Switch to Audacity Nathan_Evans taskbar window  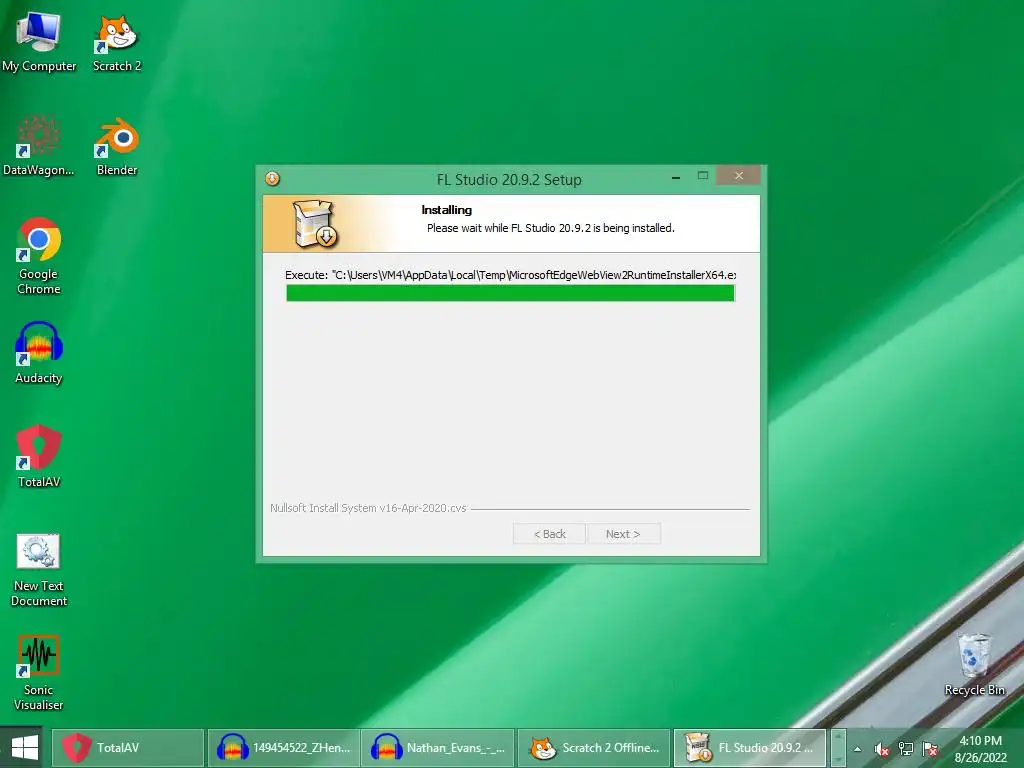pyautogui.click(x=438, y=748)
